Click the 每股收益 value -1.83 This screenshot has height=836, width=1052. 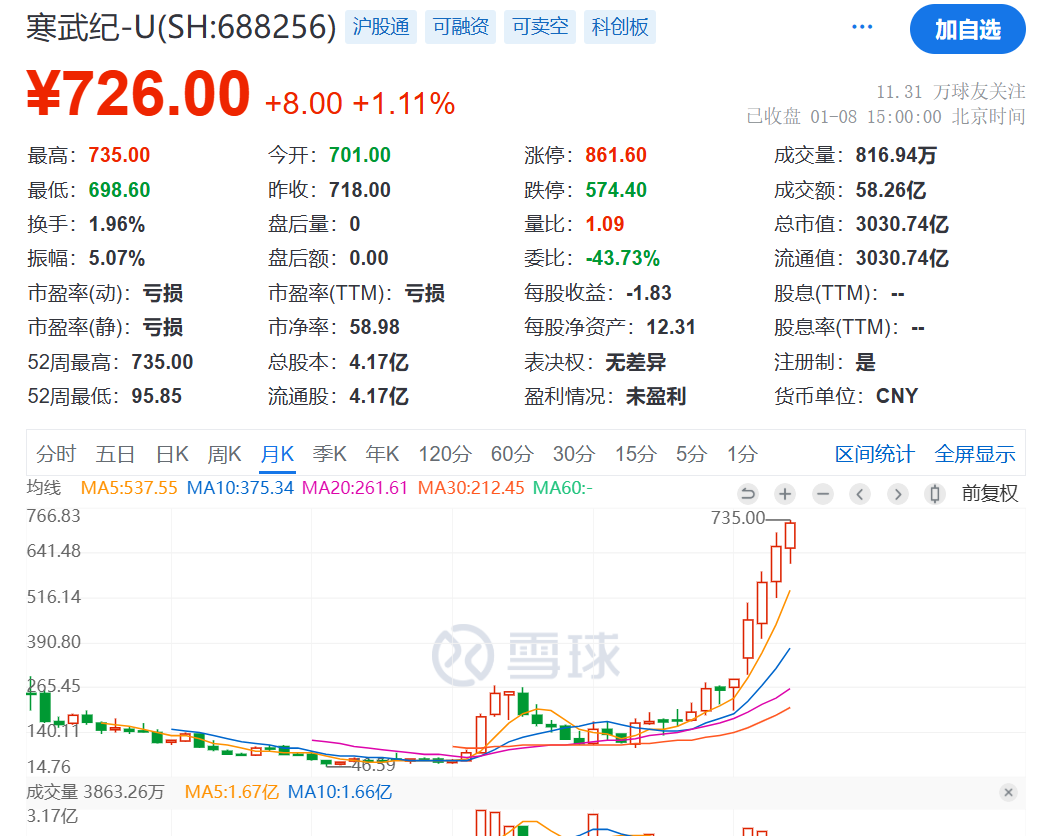click(x=649, y=293)
